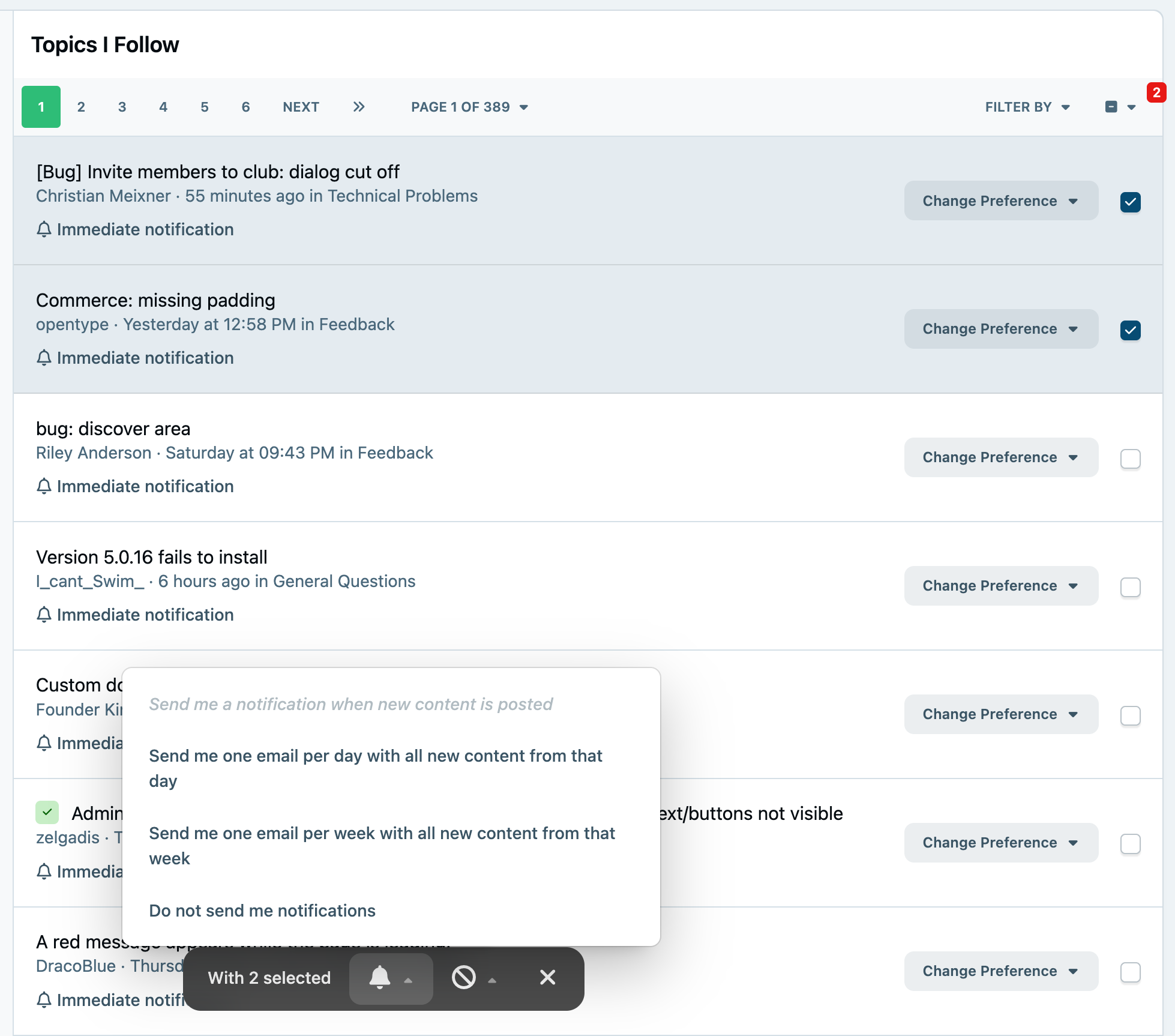This screenshot has height=1036, width=1175.
Task: Check the 'bug: discover area' checkbox
Action: pos(1131,459)
